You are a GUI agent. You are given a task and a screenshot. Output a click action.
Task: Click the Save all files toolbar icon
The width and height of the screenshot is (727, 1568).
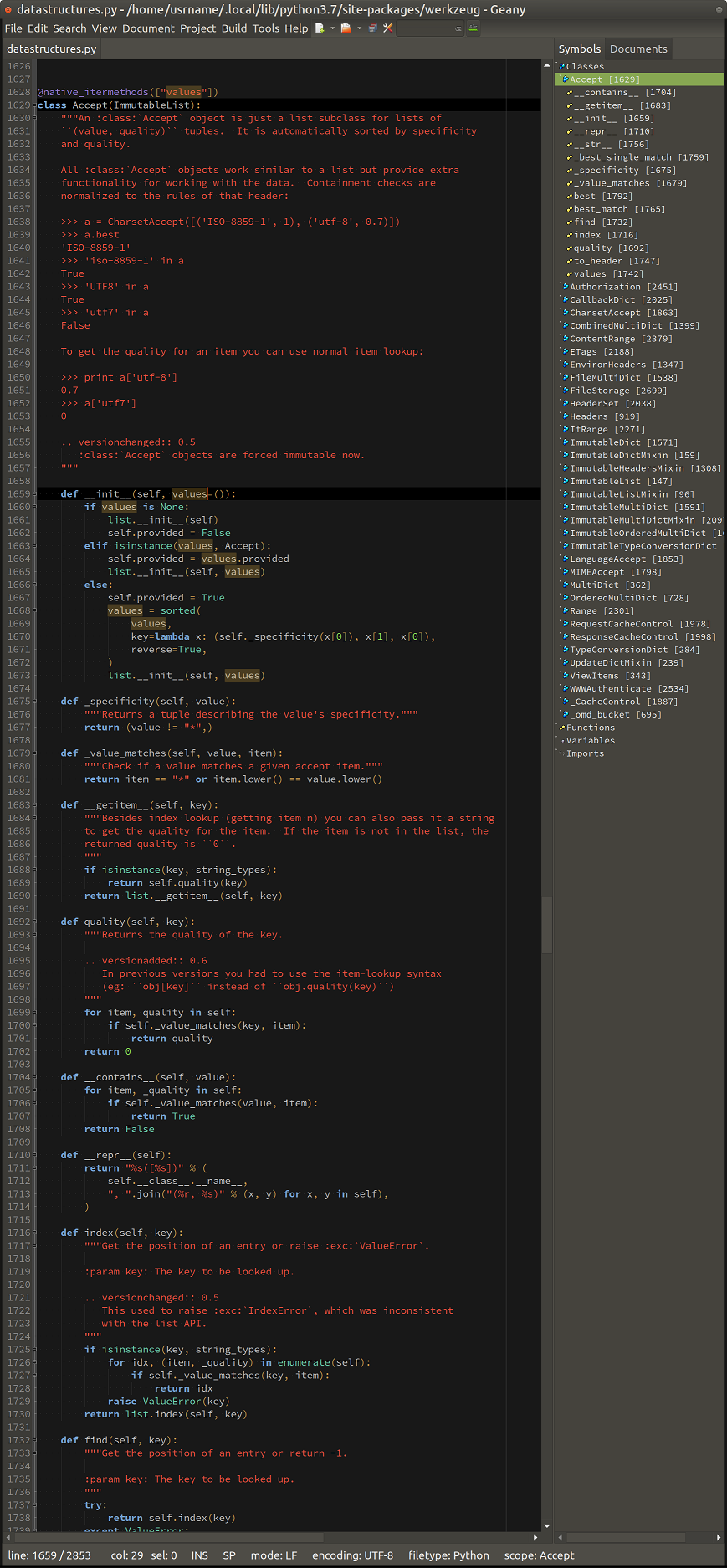(373, 28)
